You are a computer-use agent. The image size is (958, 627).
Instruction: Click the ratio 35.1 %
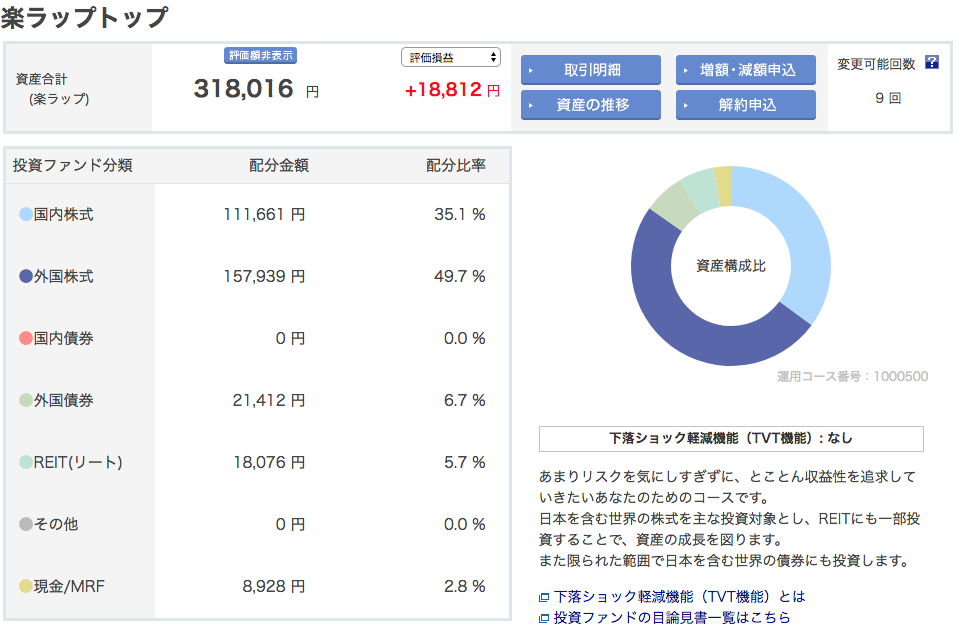coord(460,214)
